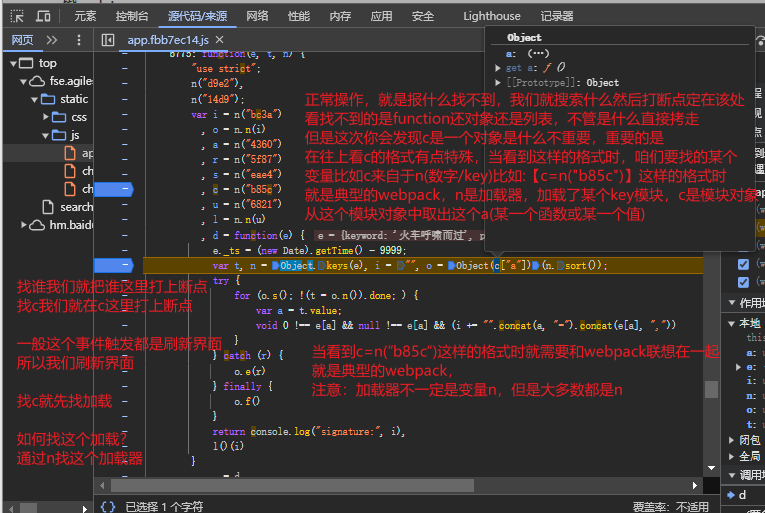Viewport: 765px width, 513px height.
Task: Open the 网络 tab
Action: click(257, 16)
